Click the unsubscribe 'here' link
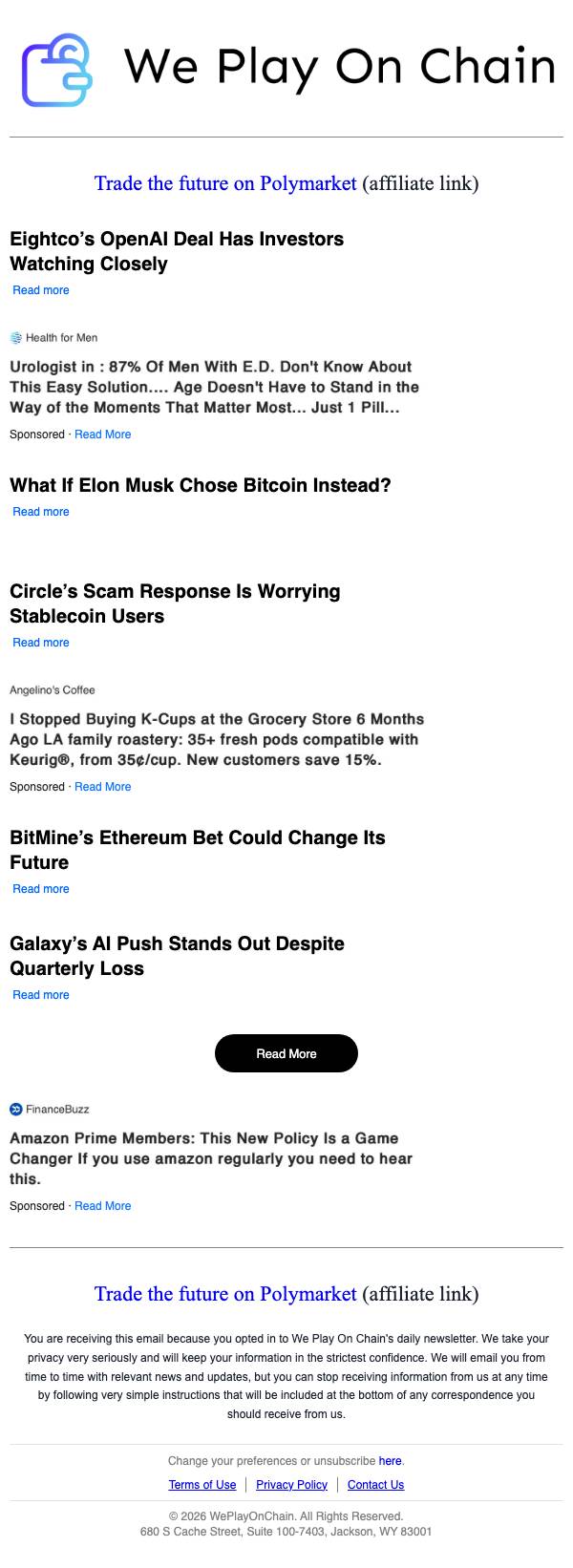 [390, 1461]
